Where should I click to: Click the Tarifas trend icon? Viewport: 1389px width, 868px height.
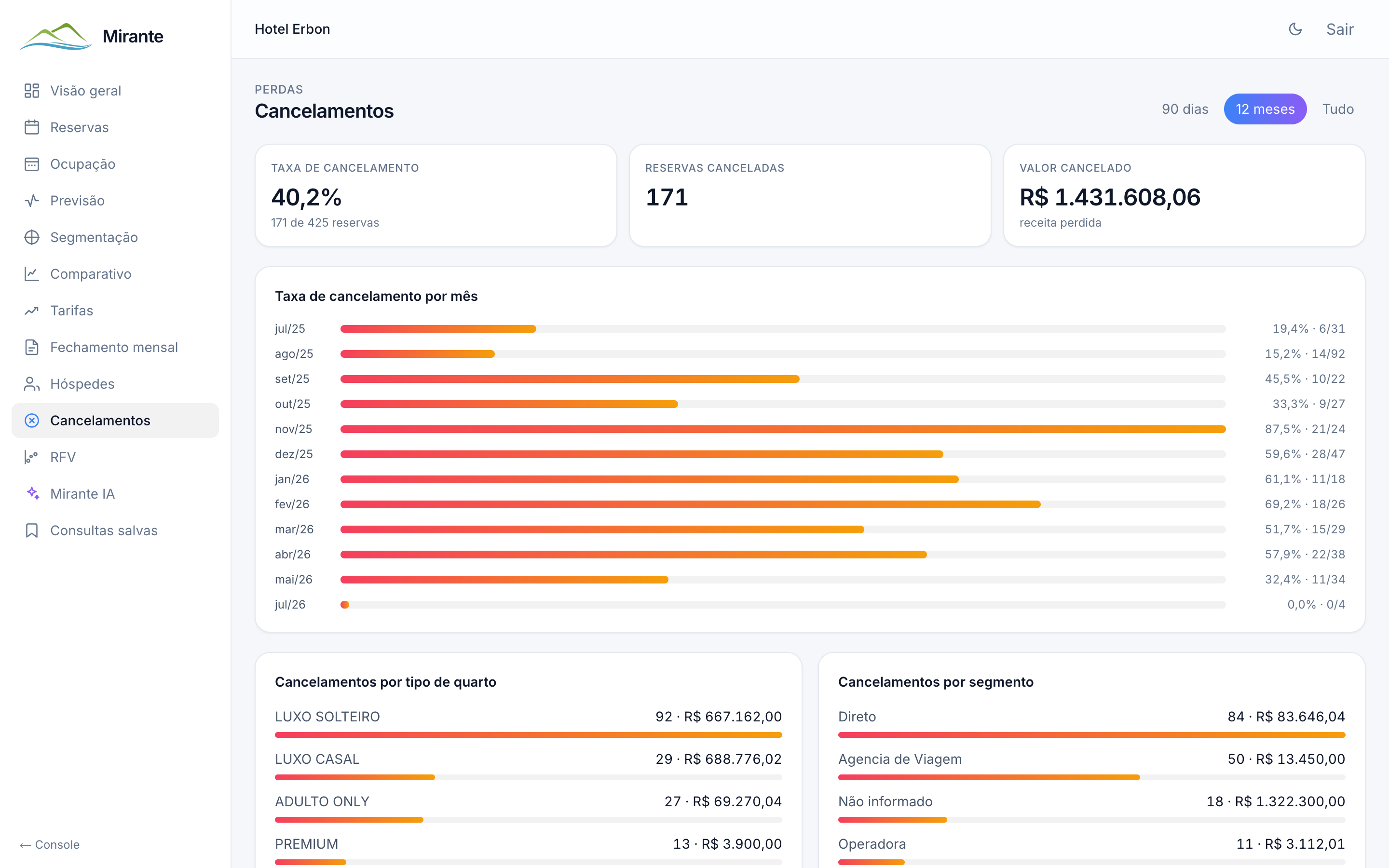31,311
